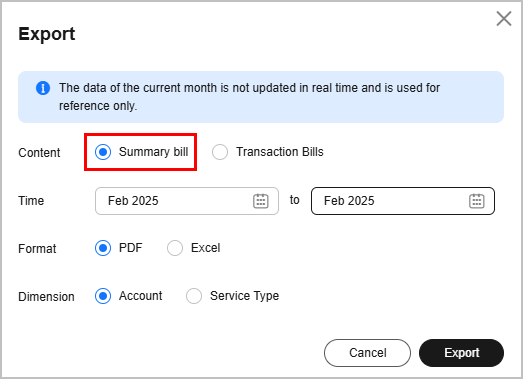Click the PDF option label
Screen dimensions: 523x379
[x=131, y=248]
